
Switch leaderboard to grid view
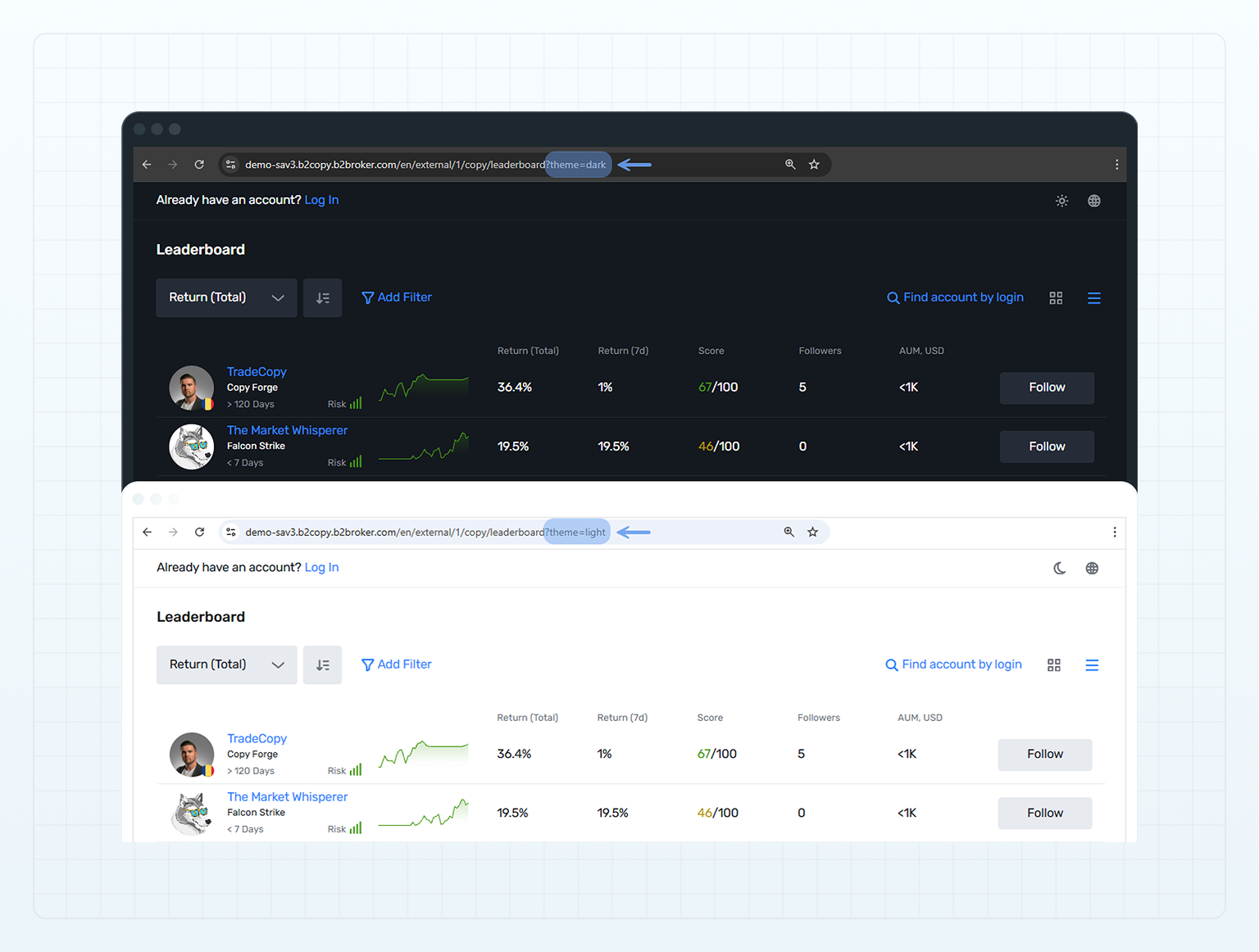coord(1056,297)
